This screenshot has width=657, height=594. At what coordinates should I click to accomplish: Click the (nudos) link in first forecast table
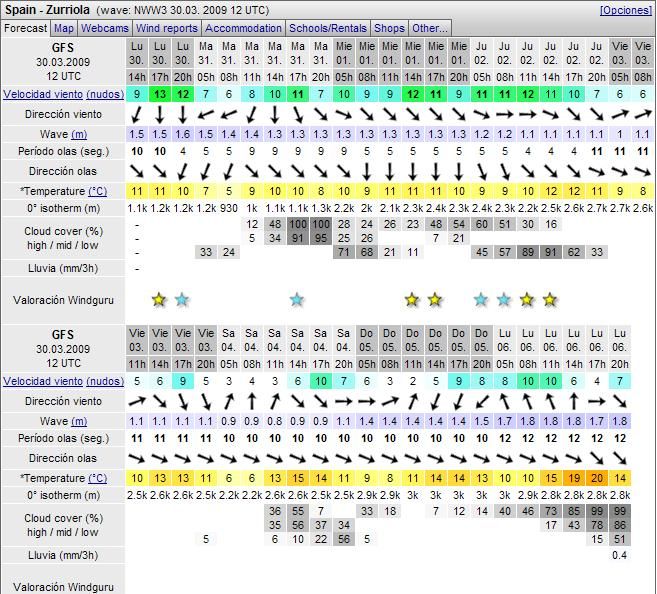pos(105,94)
